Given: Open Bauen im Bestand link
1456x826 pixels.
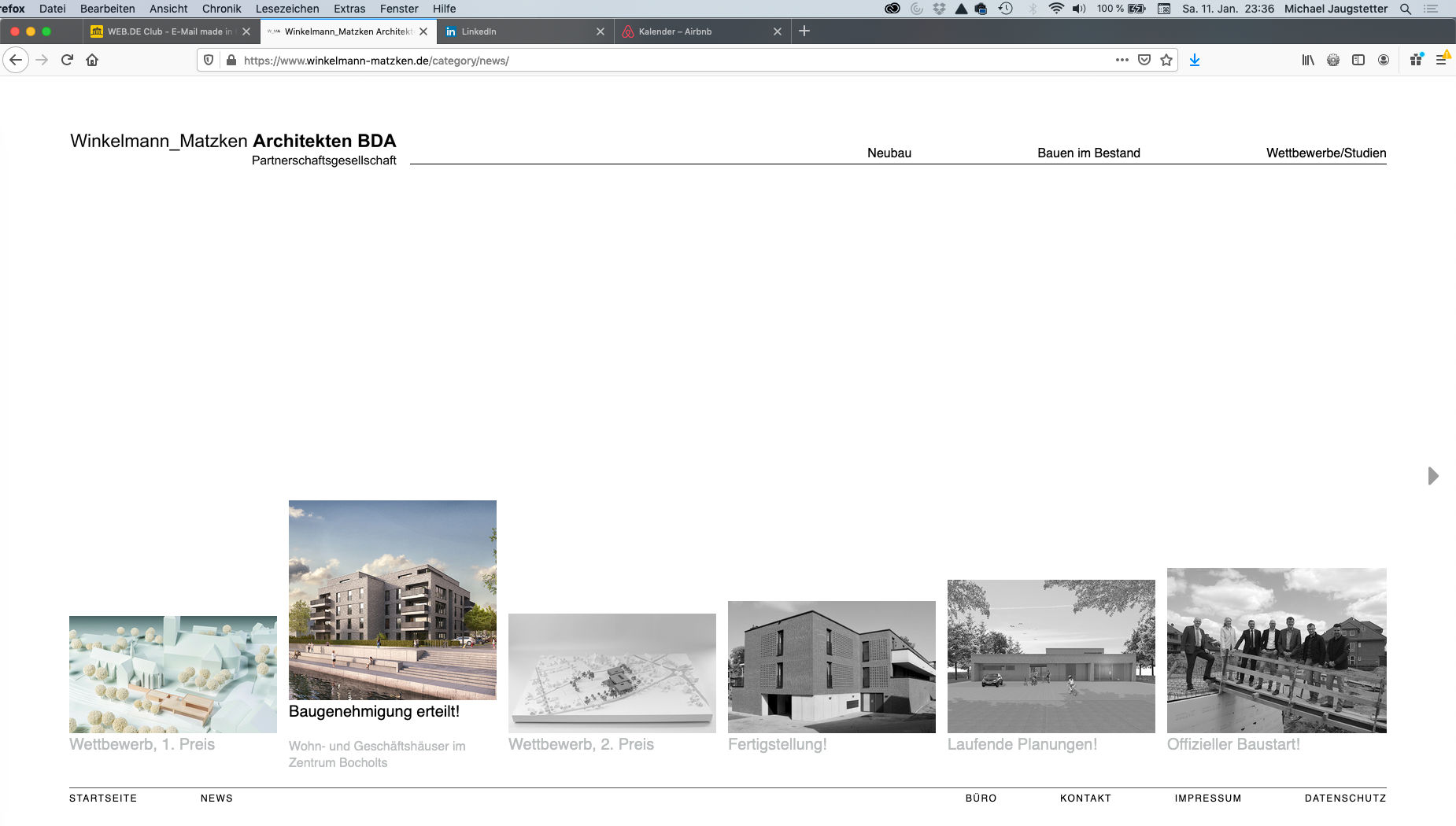Looking at the screenshot, I should 1088,153.
